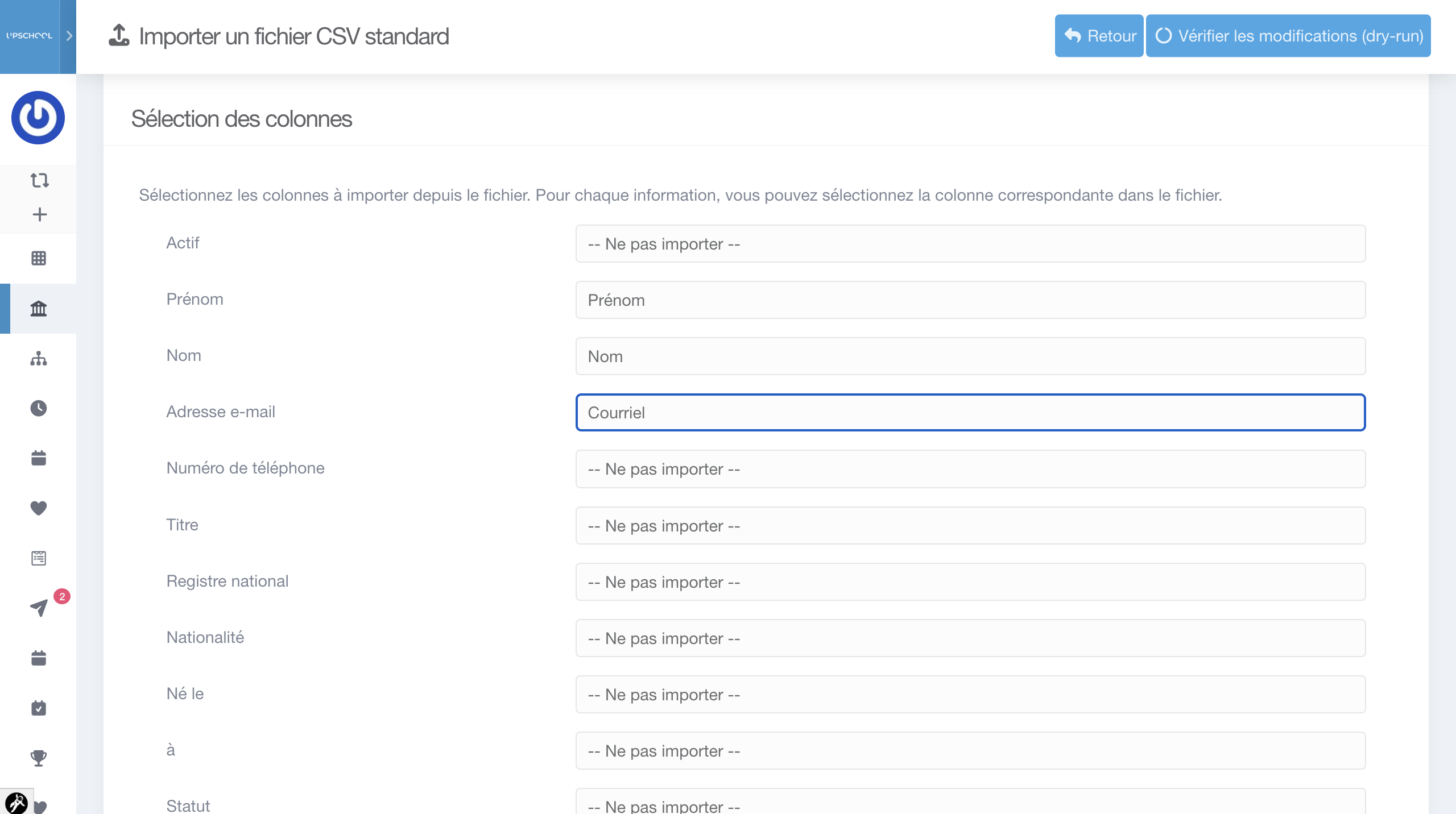
Task: Click the Retour button
Action: point(1099,36)
